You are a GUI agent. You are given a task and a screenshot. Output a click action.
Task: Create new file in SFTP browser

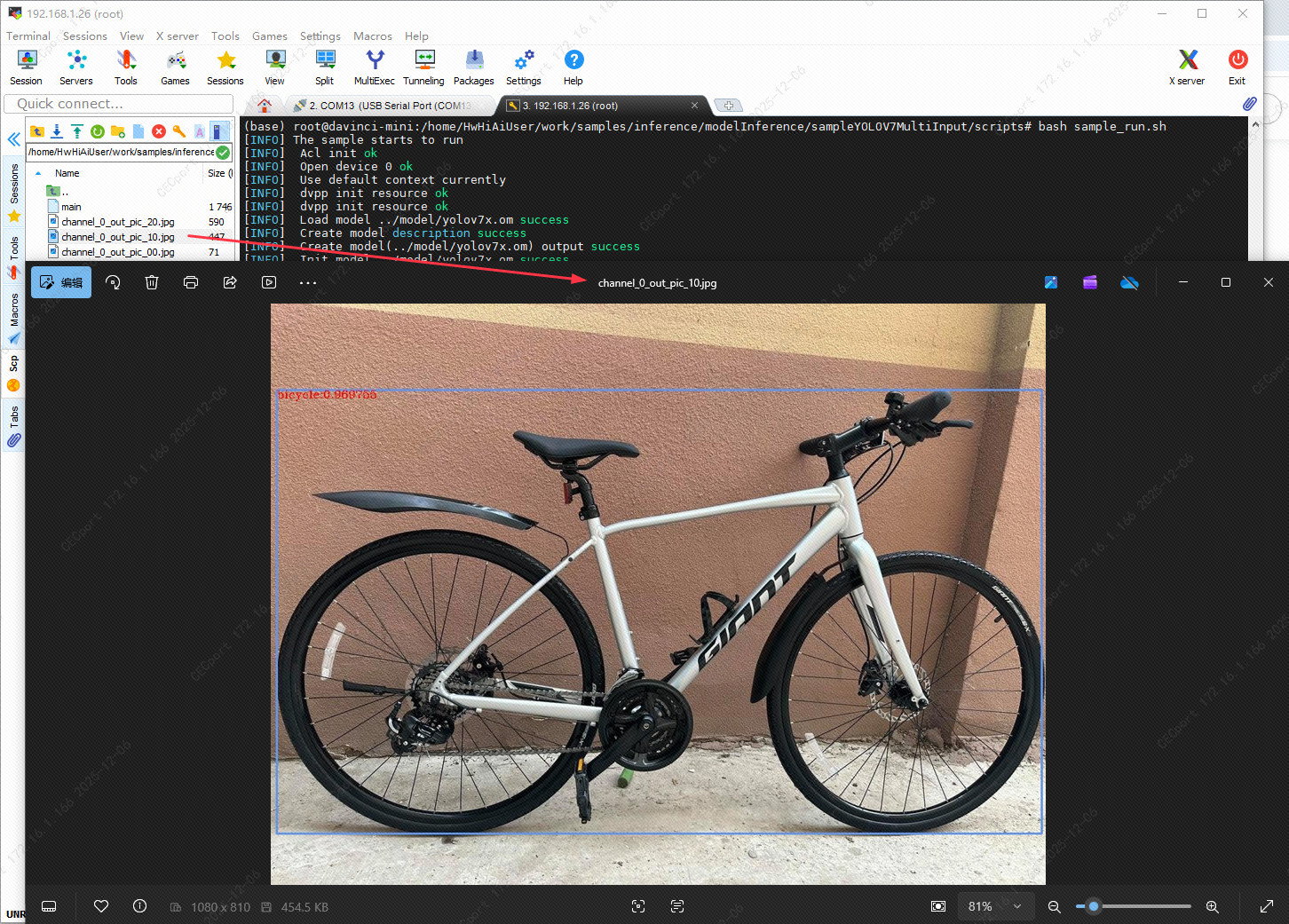click(x=138, y=131)
